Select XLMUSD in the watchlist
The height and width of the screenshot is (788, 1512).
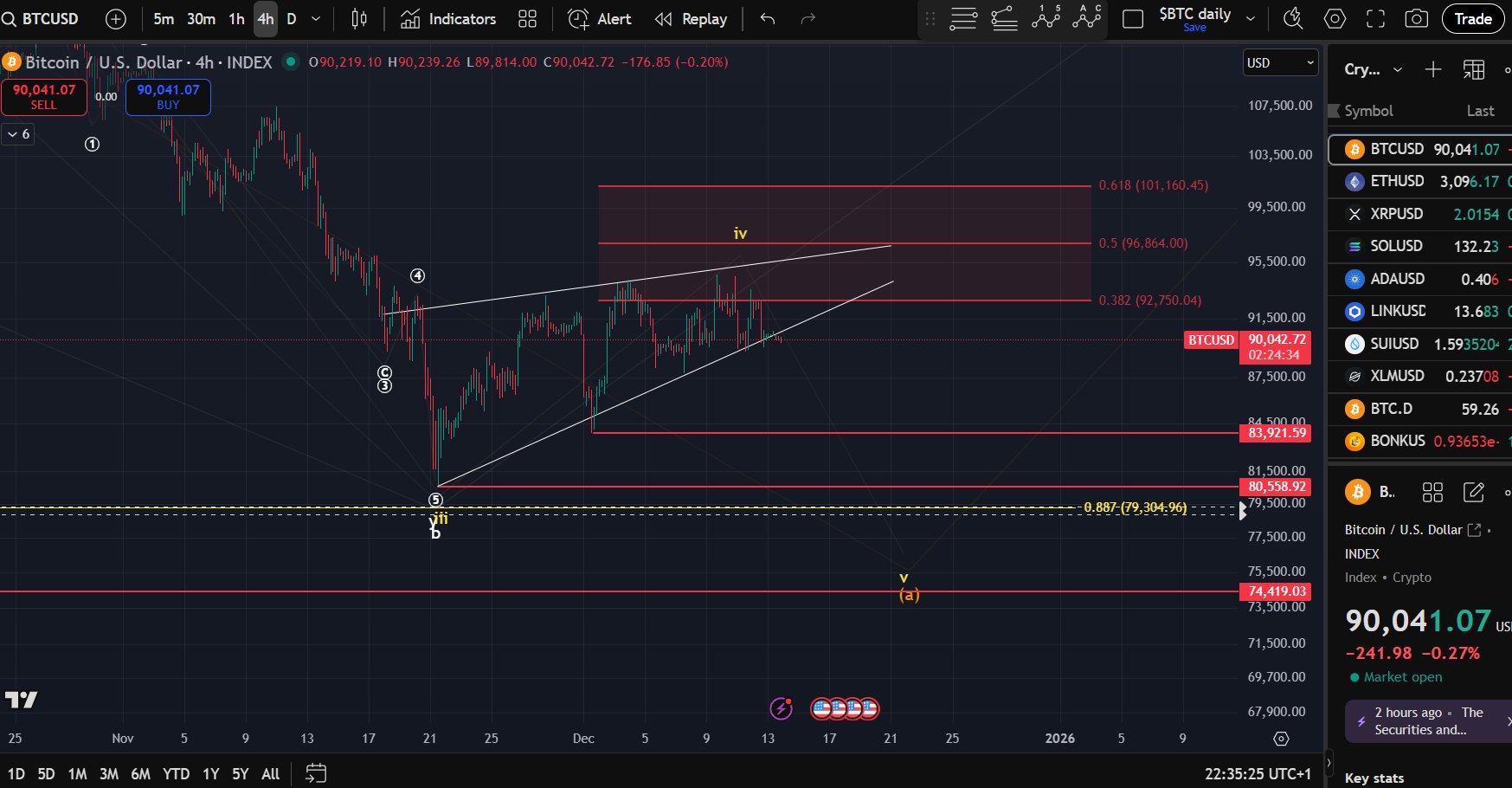pyautogui.click(x=1420, y=376)
